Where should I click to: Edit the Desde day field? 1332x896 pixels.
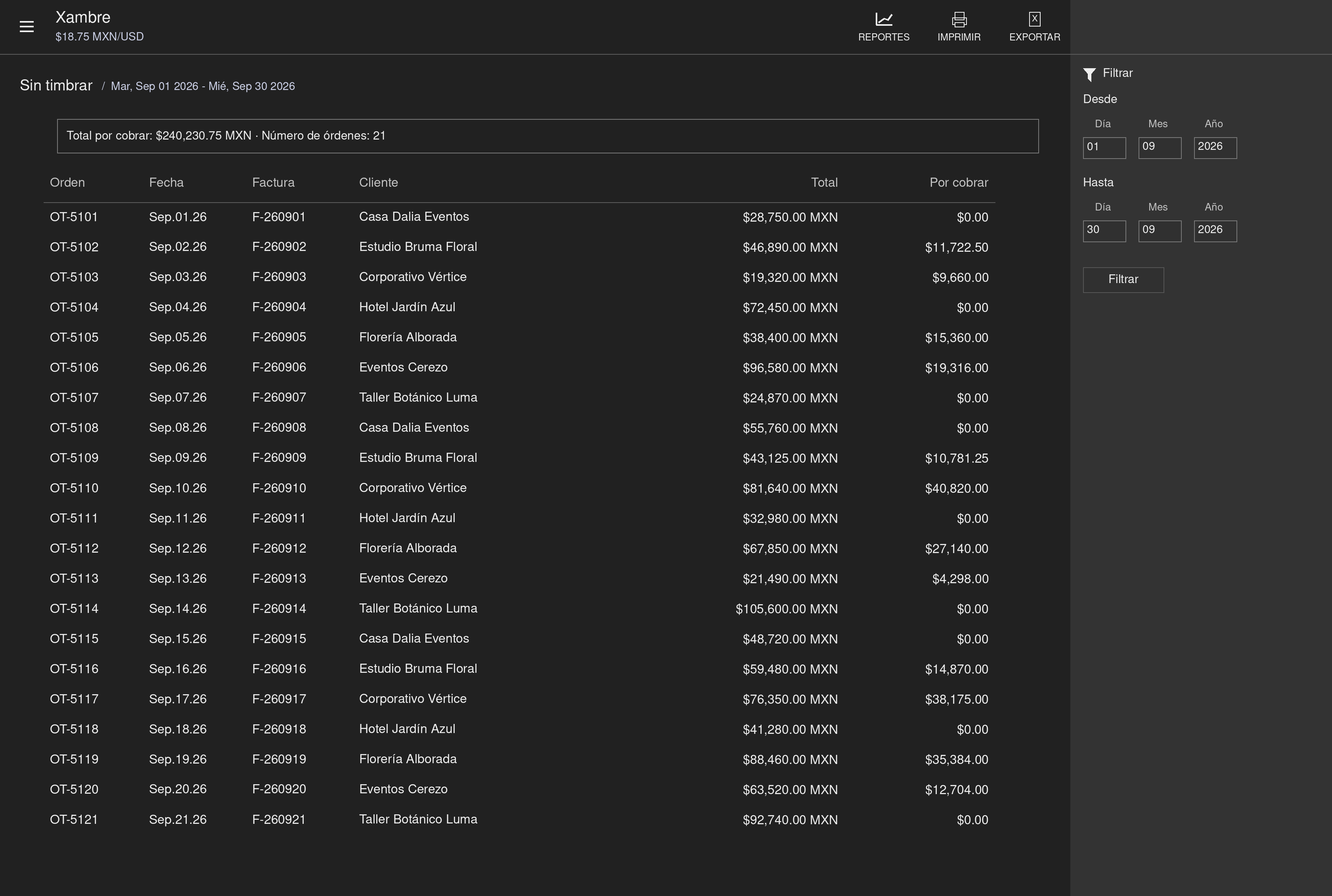coord(1104,147)
